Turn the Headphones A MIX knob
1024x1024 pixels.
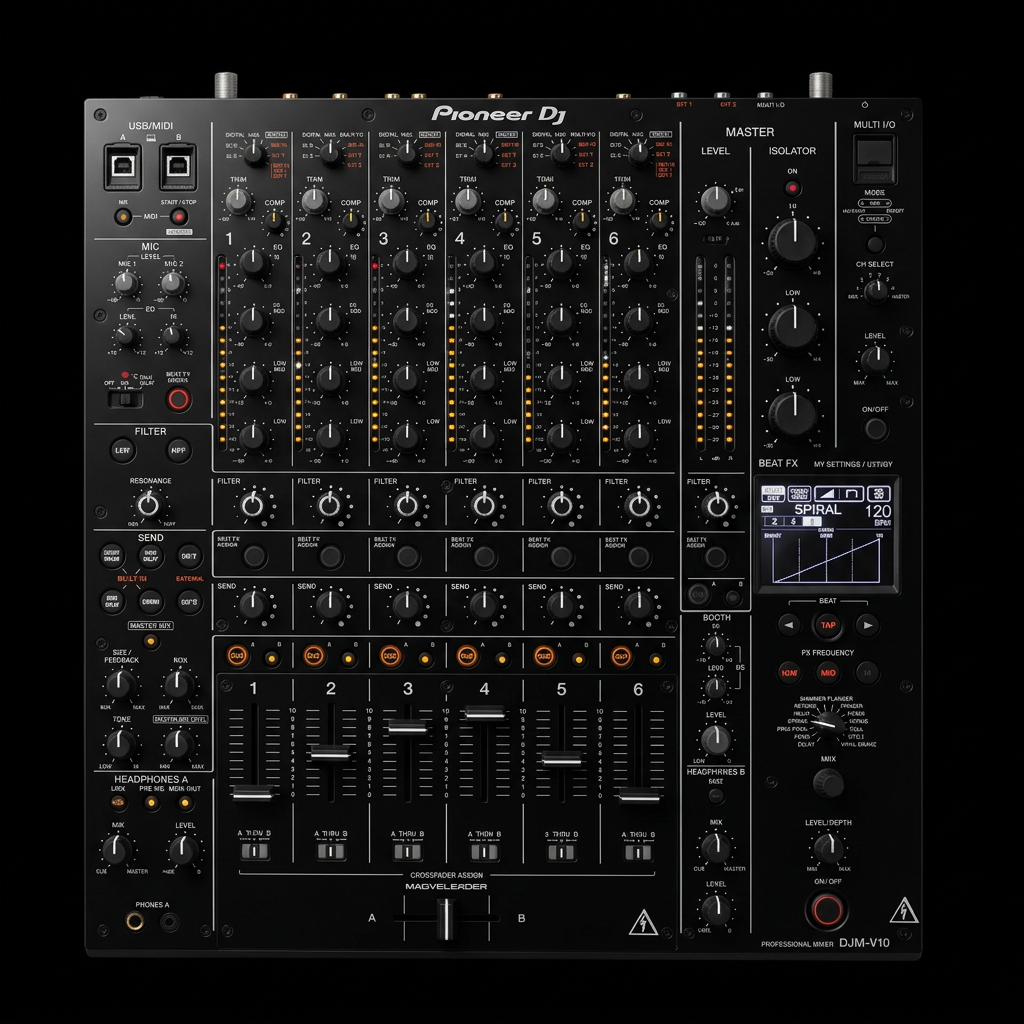(x=116, y=849)
